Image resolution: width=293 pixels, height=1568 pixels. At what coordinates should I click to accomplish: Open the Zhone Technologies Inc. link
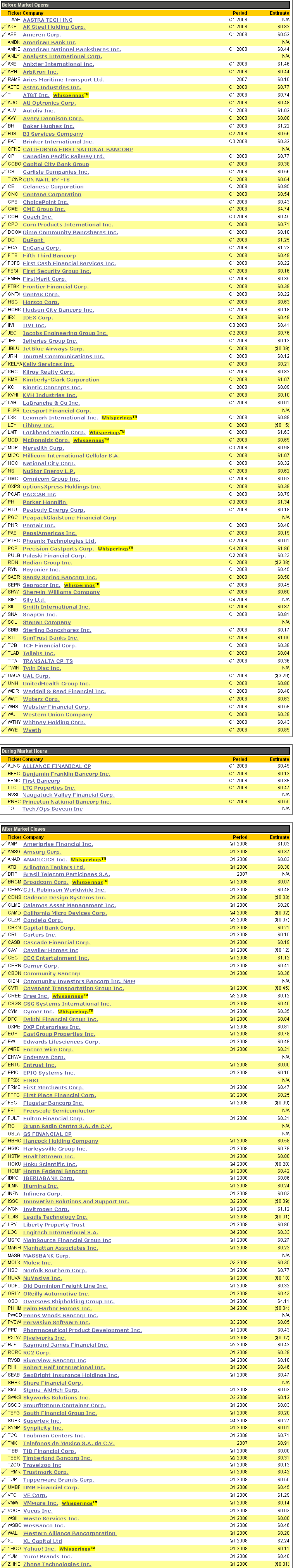point(57,1564)
